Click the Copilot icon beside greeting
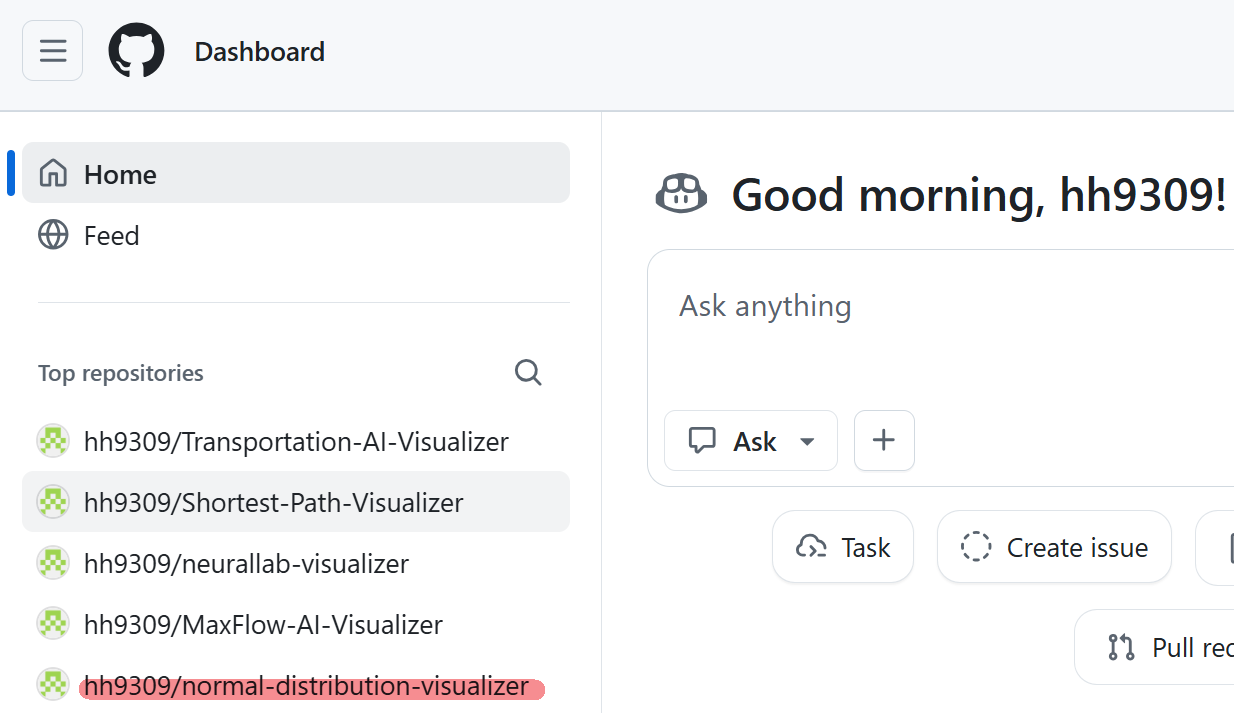1234x713 pixels. (681, 193)
